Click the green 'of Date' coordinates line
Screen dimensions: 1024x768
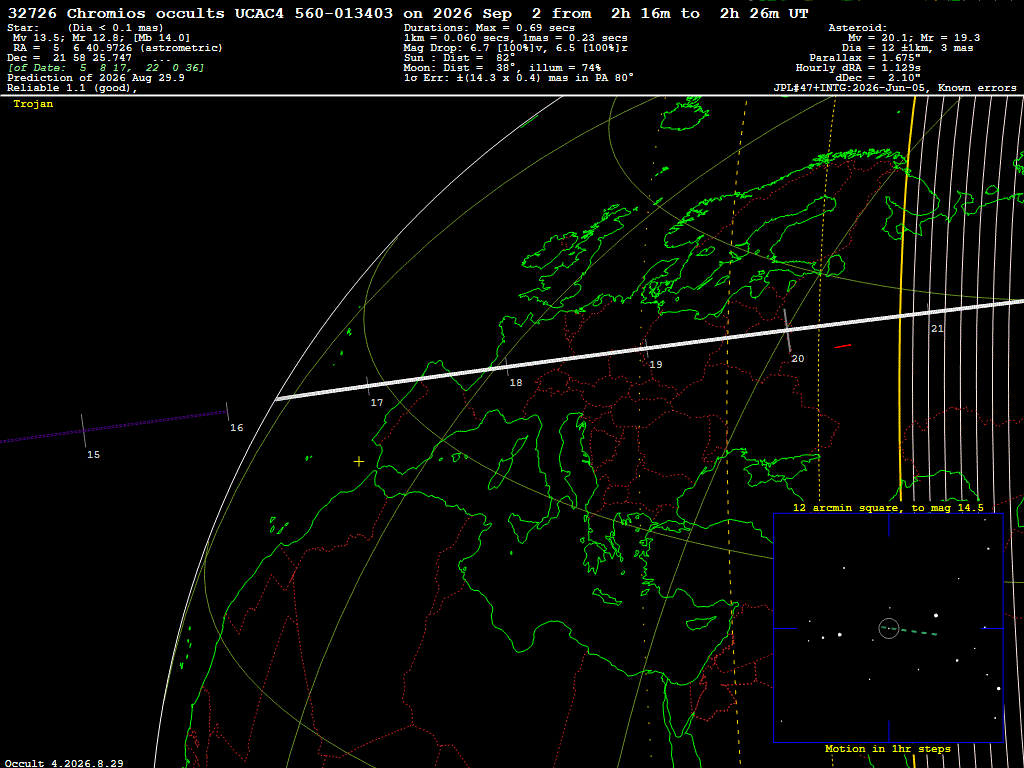click(106, 68)
